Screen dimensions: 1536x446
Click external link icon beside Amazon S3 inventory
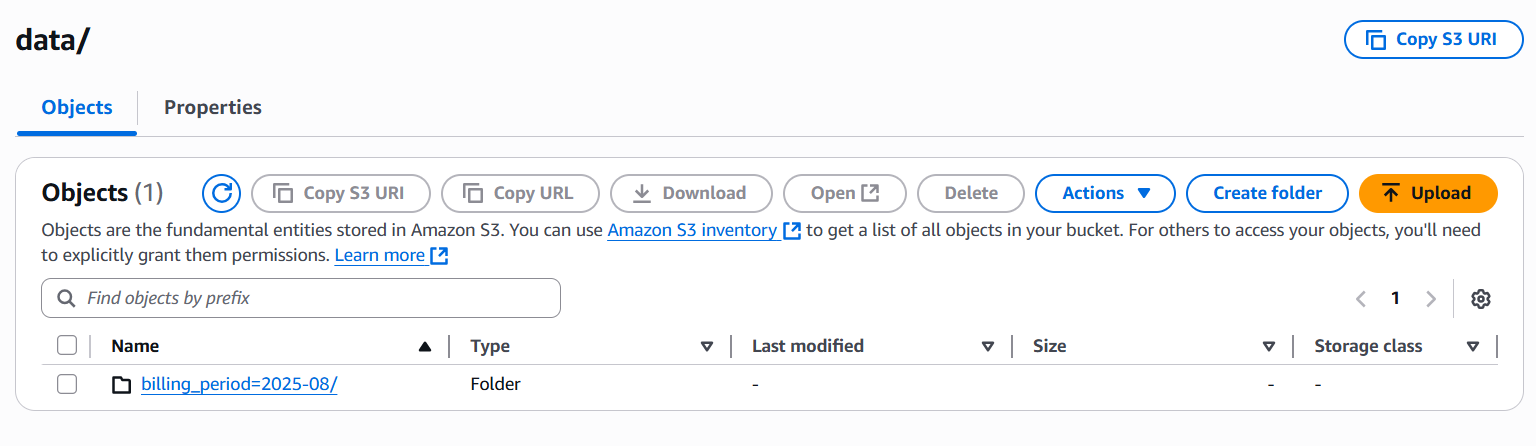click(x=792, y=230)
